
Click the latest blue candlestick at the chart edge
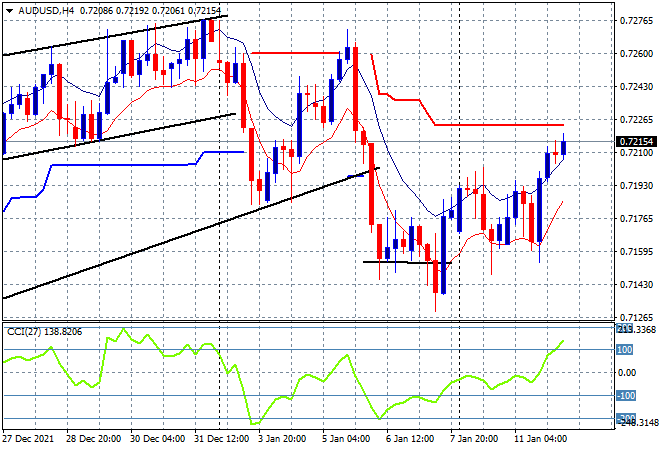[x=564, y=147]
